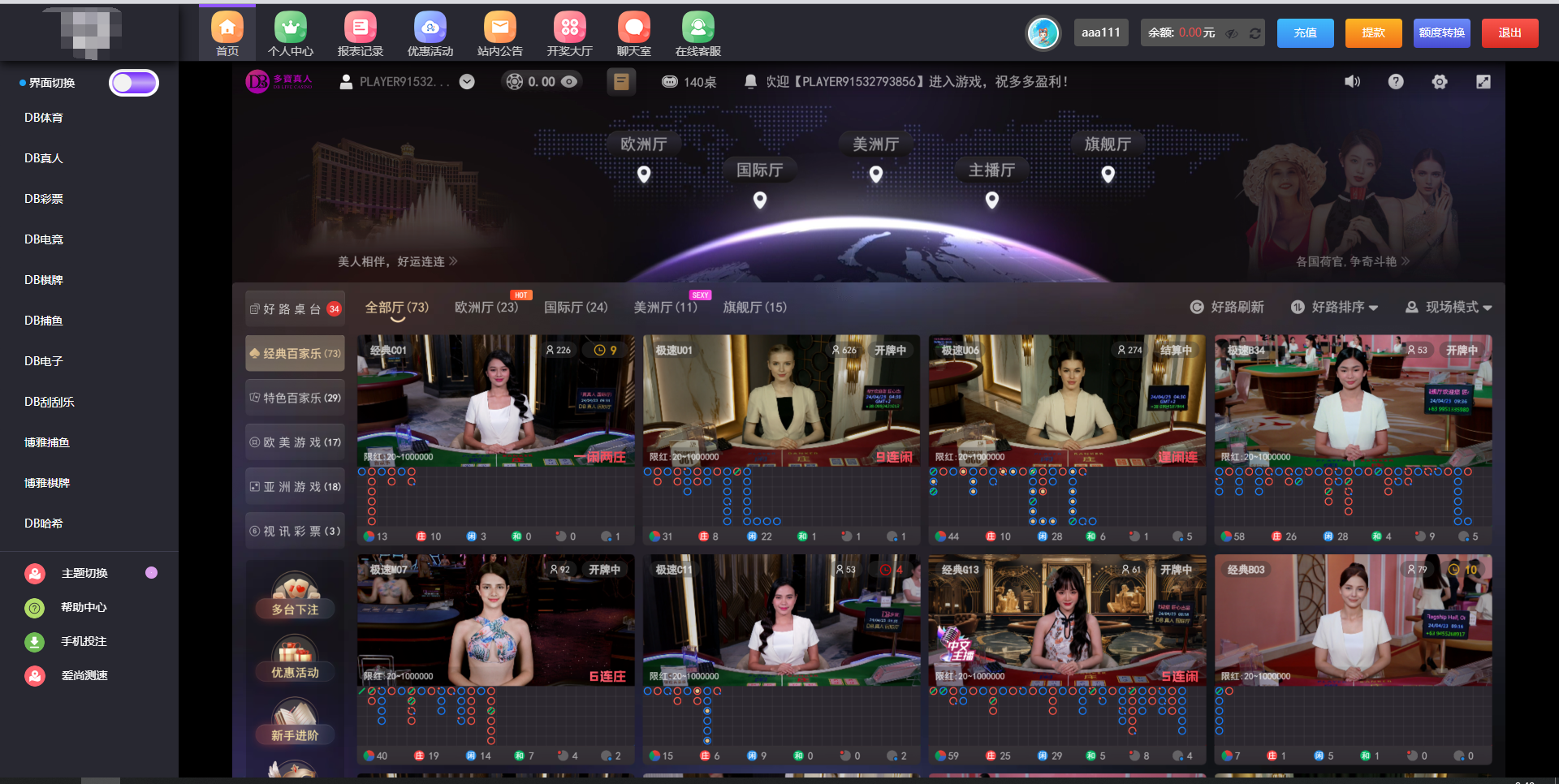Viewport: 1559px width, 784px height.
Task: Click the help question mark icon
Action: 1396,82
